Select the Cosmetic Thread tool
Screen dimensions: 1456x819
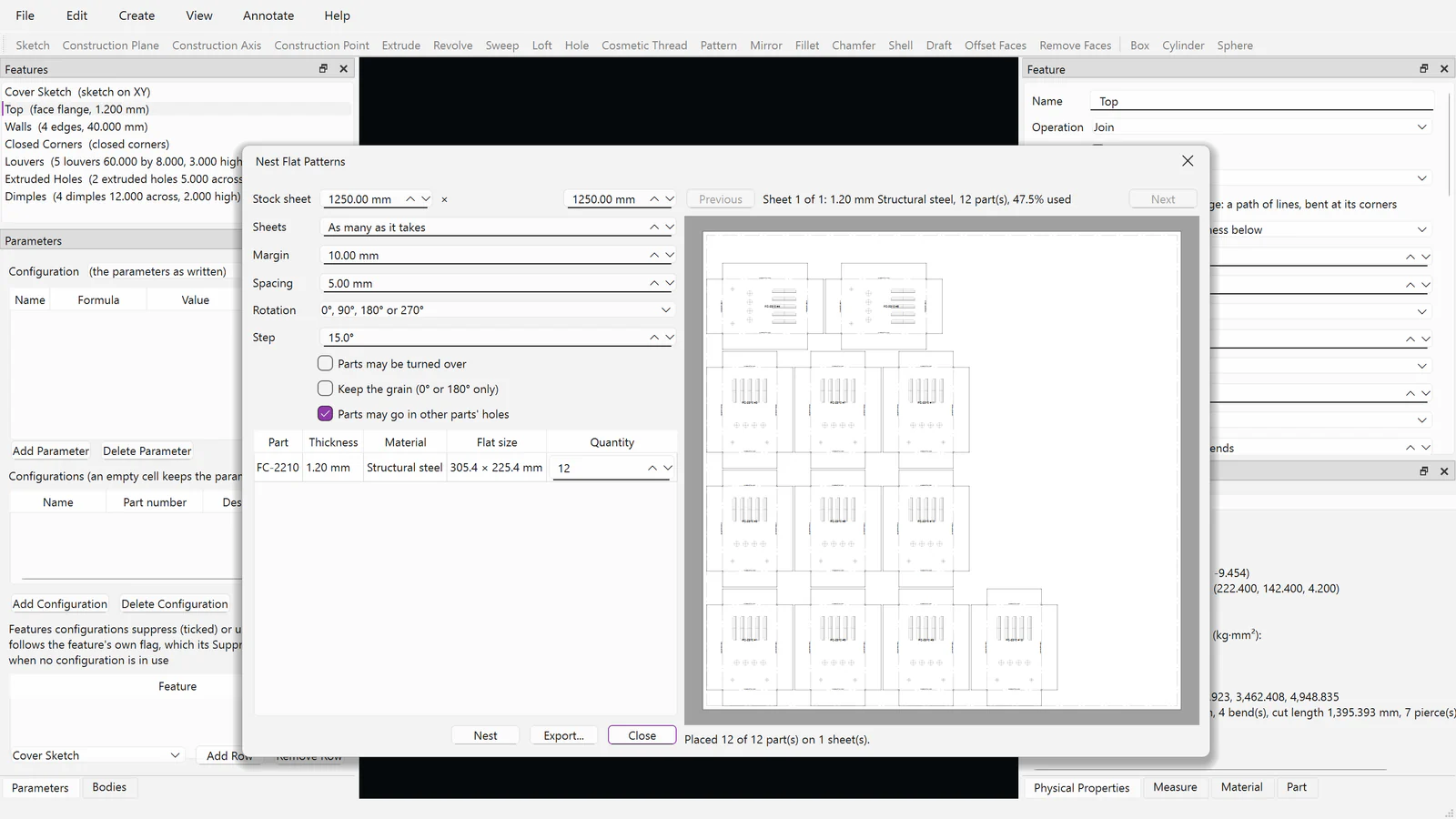tap(644, 45)
